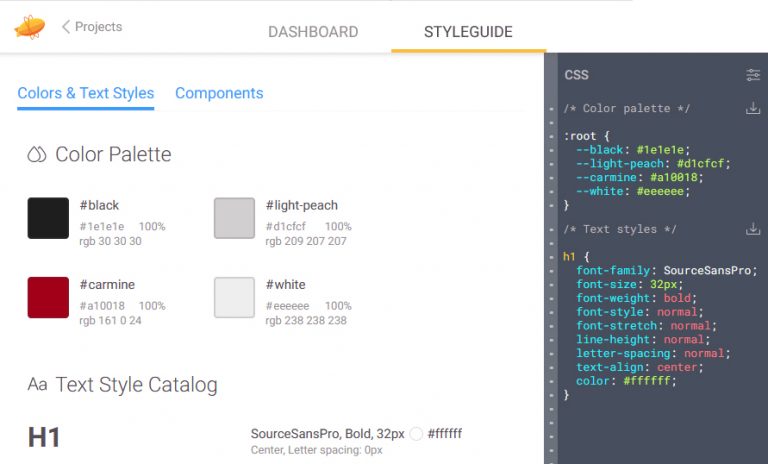The height and width of the screenshot is (464, 768).
Task: Click the H1 text color circle swatch
Action: point(416,434)
